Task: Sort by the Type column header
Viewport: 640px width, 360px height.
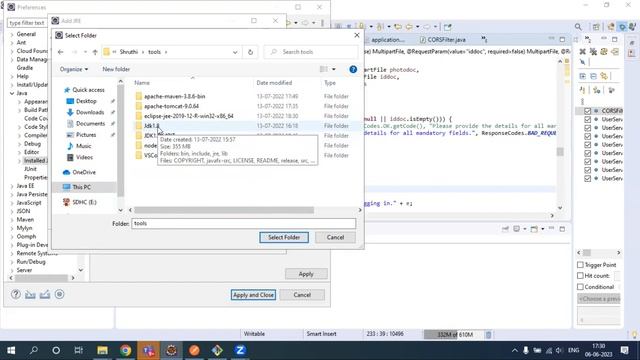Action: 330,83
